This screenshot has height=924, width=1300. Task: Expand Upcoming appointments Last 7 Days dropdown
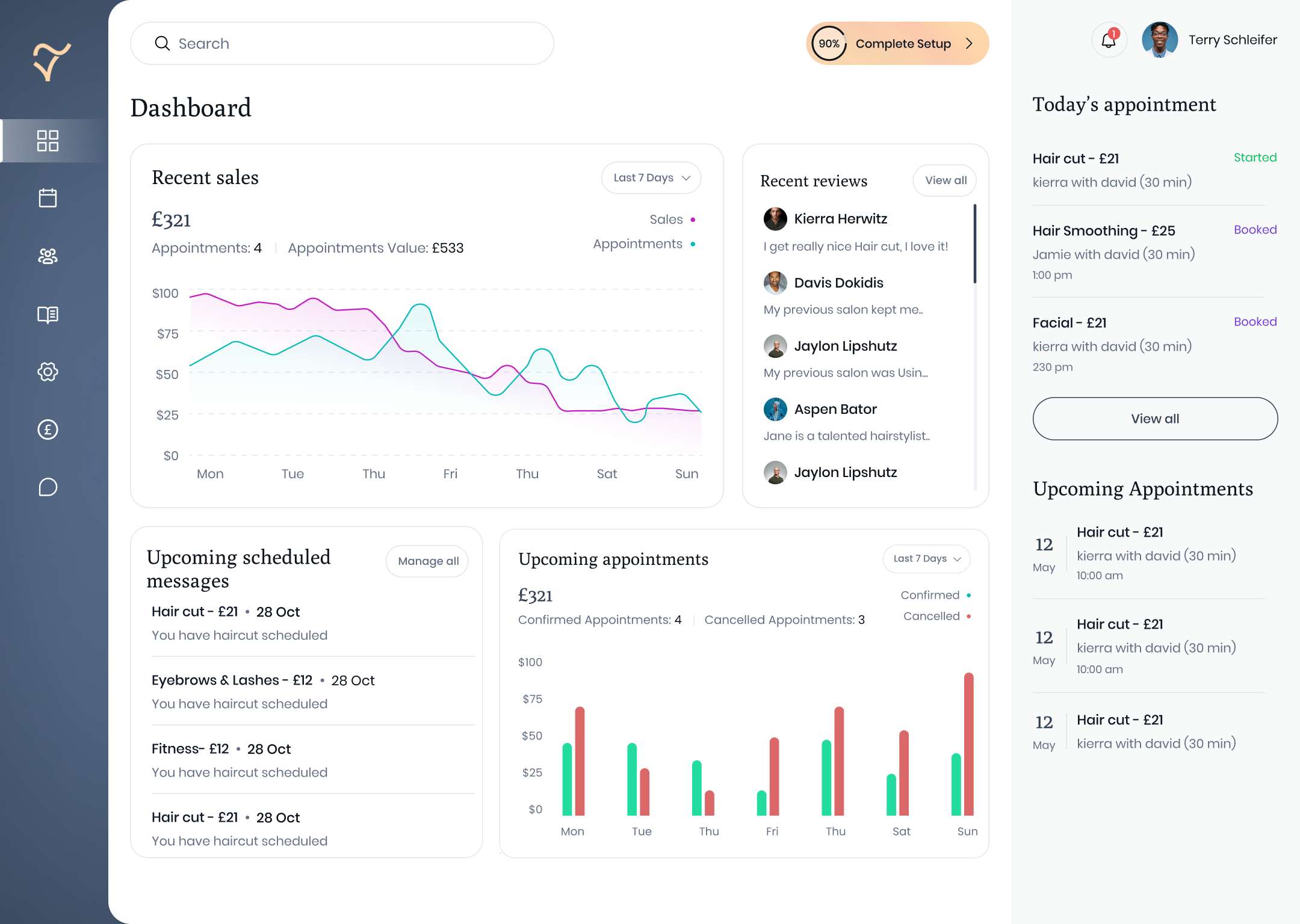926,559
